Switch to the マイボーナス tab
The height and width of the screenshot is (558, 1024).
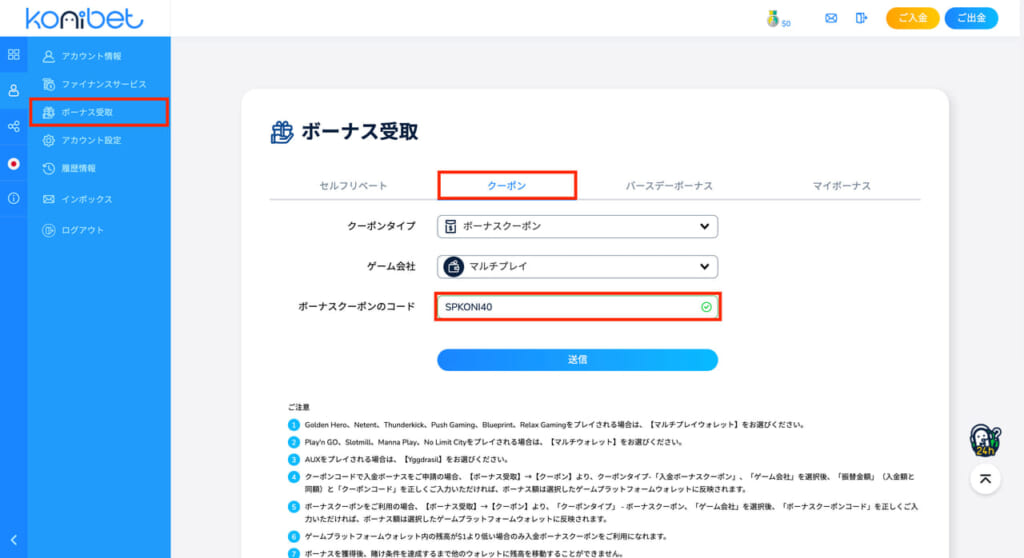[841, 186]
